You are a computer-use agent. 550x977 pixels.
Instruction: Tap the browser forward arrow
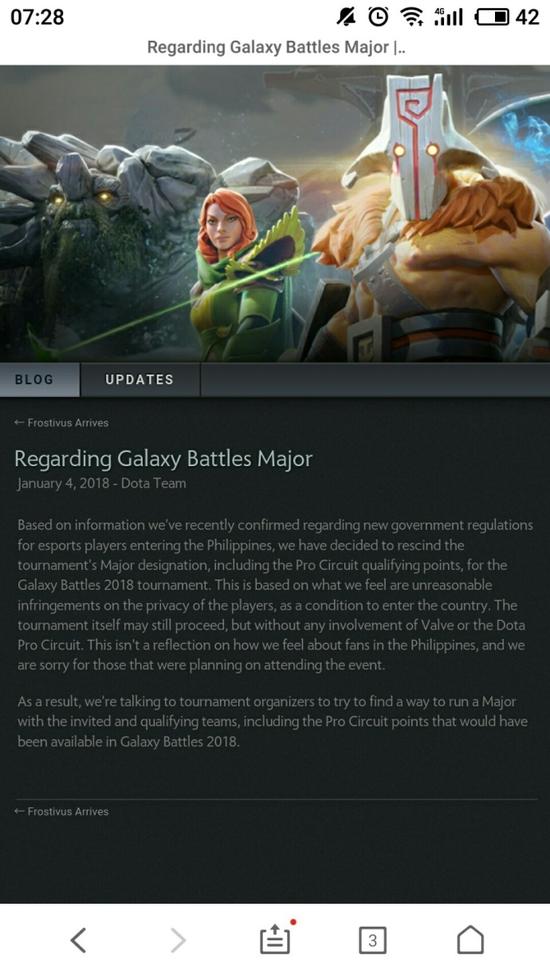(x=178, y=939)
